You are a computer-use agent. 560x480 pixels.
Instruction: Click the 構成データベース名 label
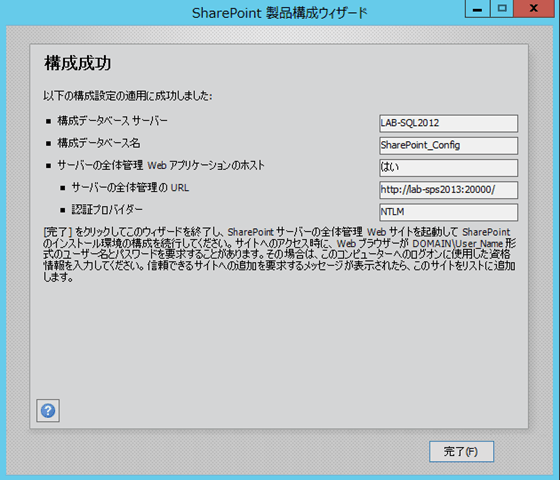point(99,143)
